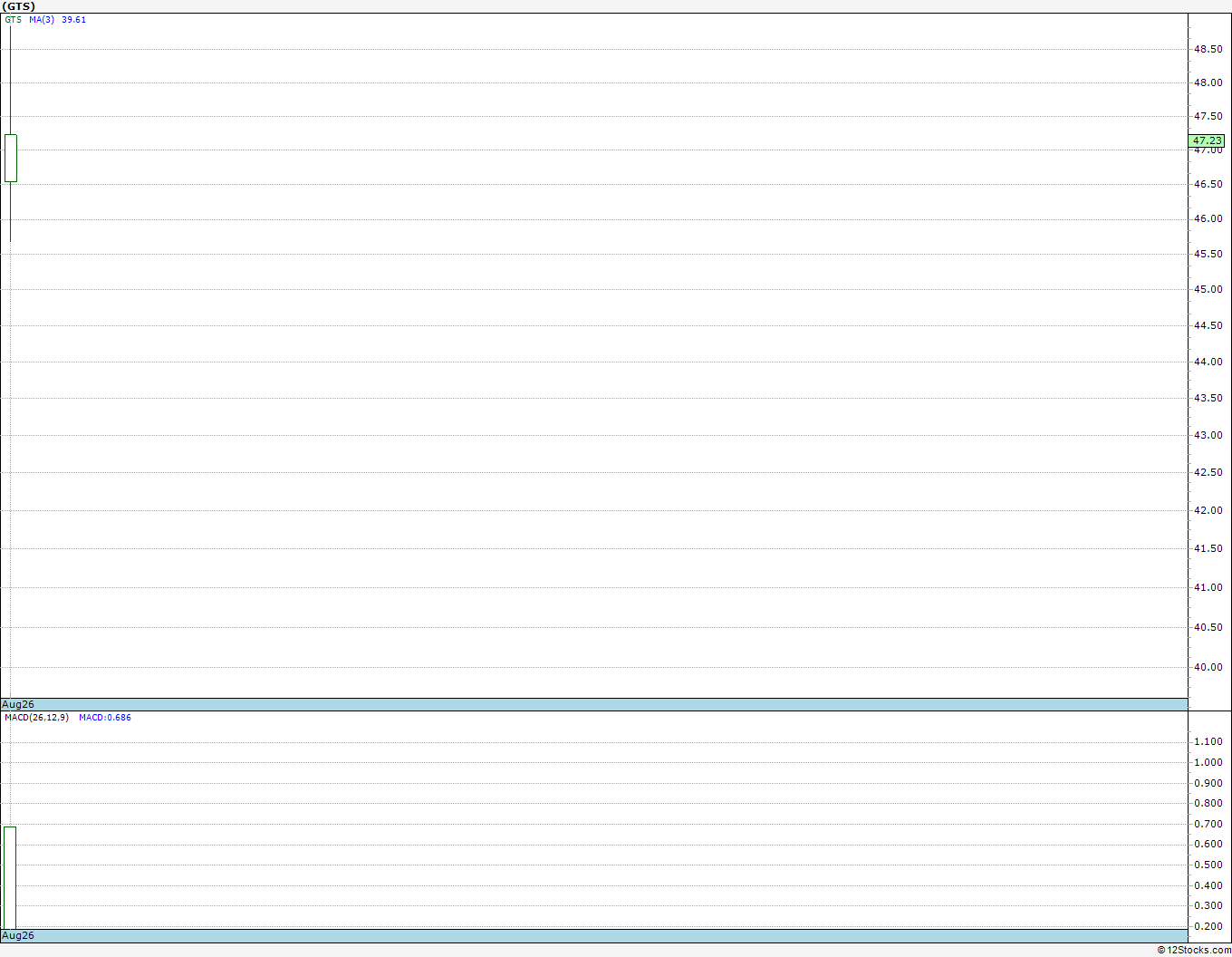Image resolution: width=1232 pixels, height=957 pixels.
Task: Select the GTS ticker legend label
Action: pos(13,20)
